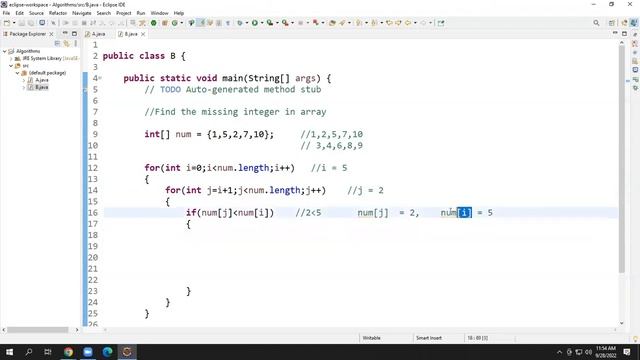Open the Navigate menu
This screenshot has width=640, height=360.
pyautogui.click(x=82, y=13)
